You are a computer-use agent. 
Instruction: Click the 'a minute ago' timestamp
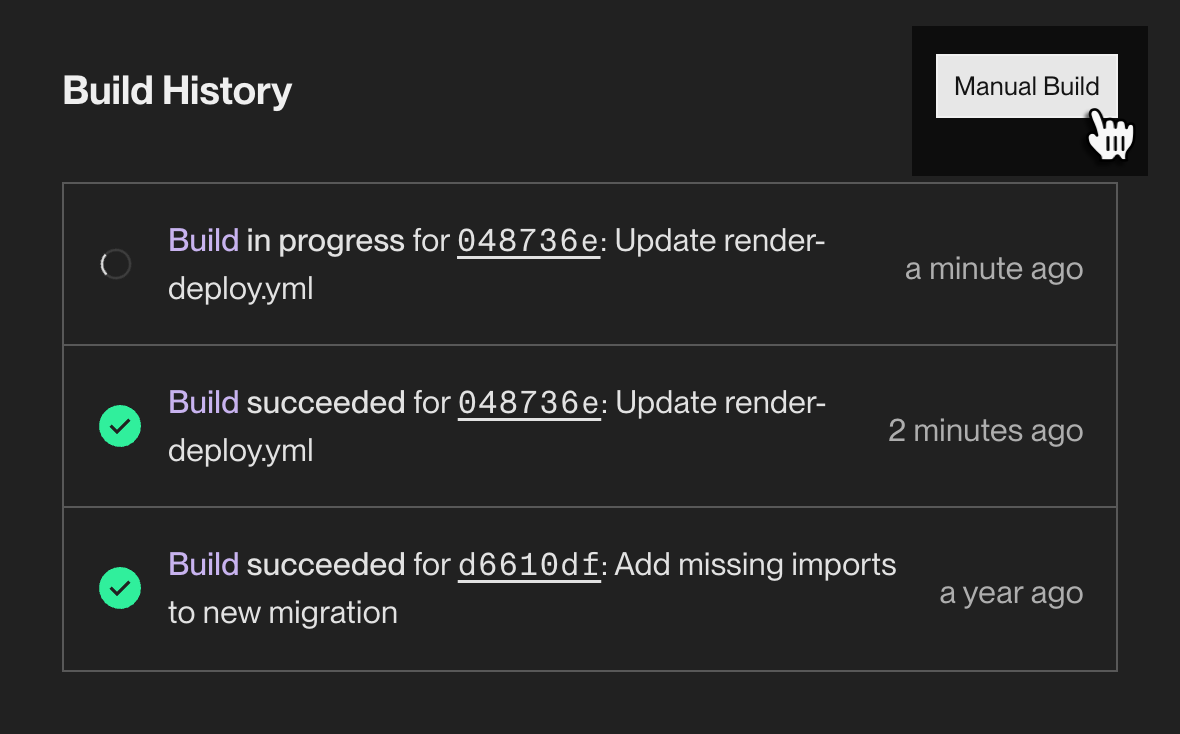pyautogui.click(x=994, y=268)
